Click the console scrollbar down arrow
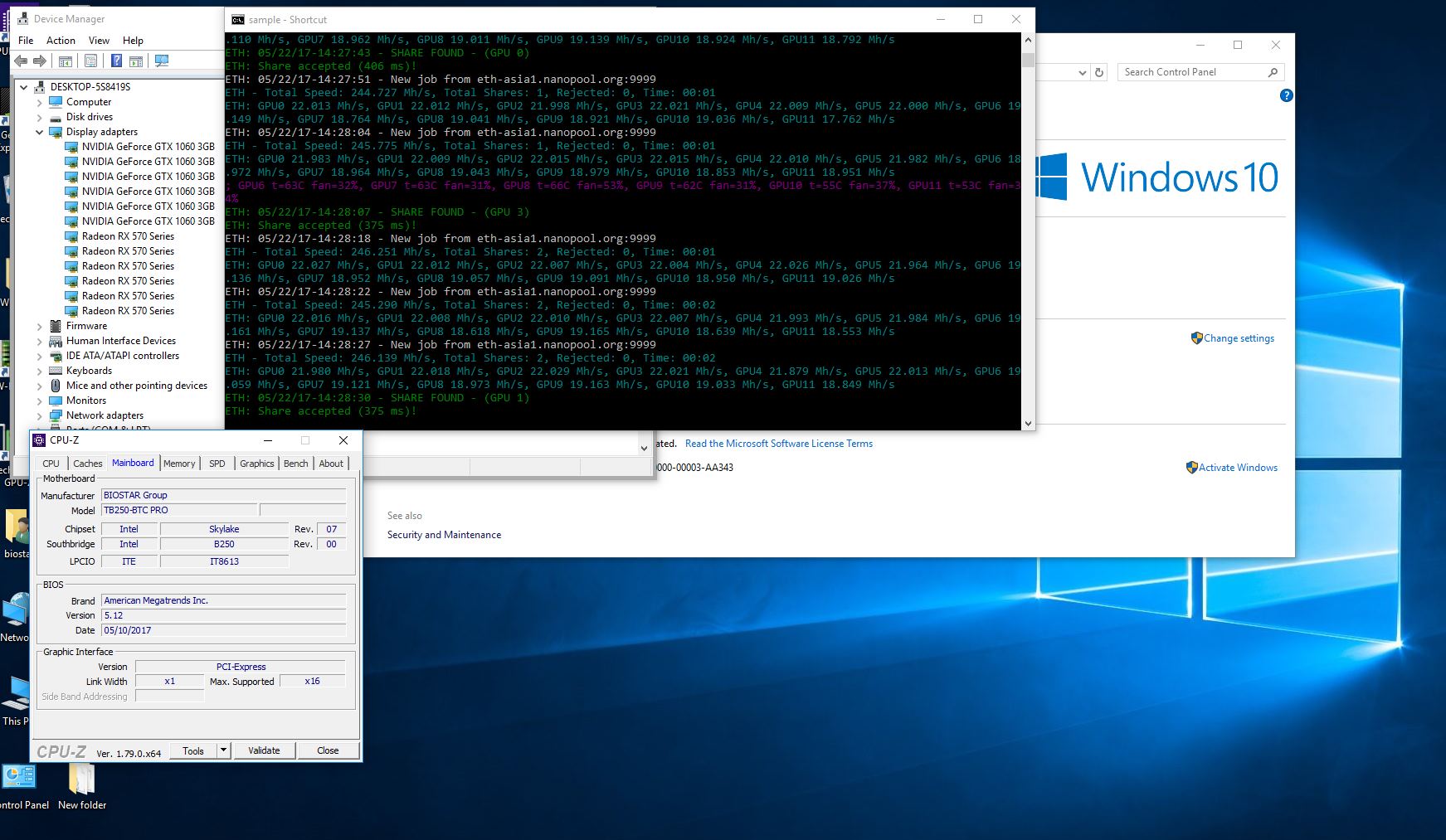Image resolution: width=1446 pixels, height=840 pixels. coord(1028,423)
